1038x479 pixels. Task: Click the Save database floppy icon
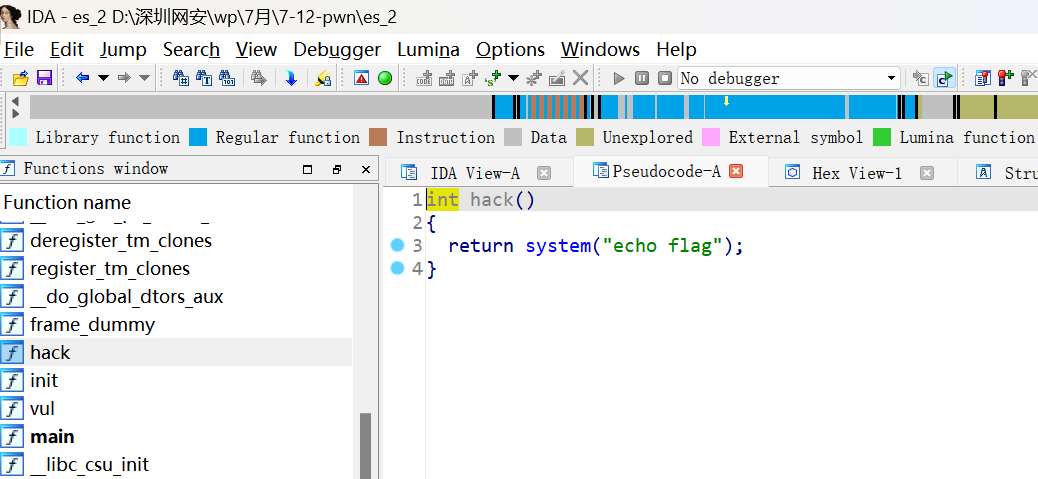tap(44, 78)
